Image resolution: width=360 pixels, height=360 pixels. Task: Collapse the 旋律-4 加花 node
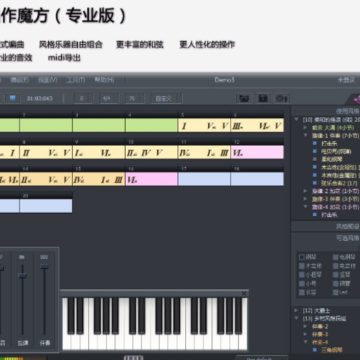305,207
